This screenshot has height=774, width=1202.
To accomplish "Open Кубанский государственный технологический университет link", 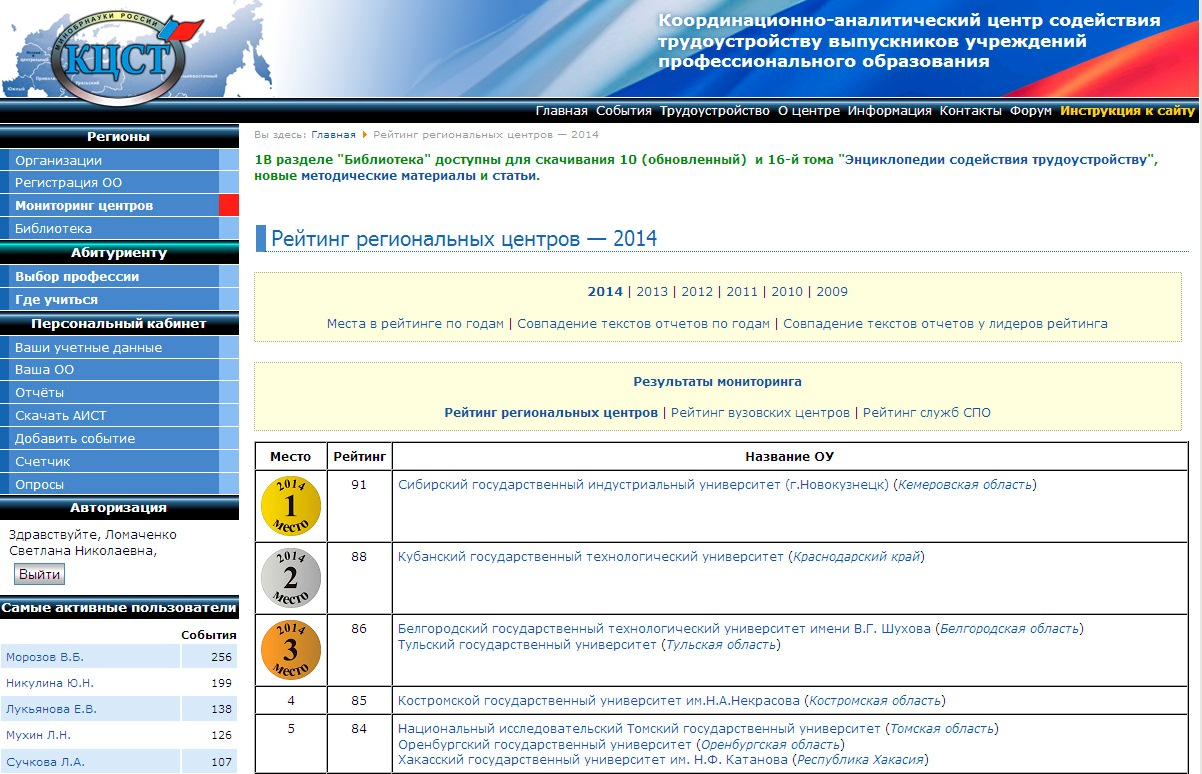I will [591, 557].
